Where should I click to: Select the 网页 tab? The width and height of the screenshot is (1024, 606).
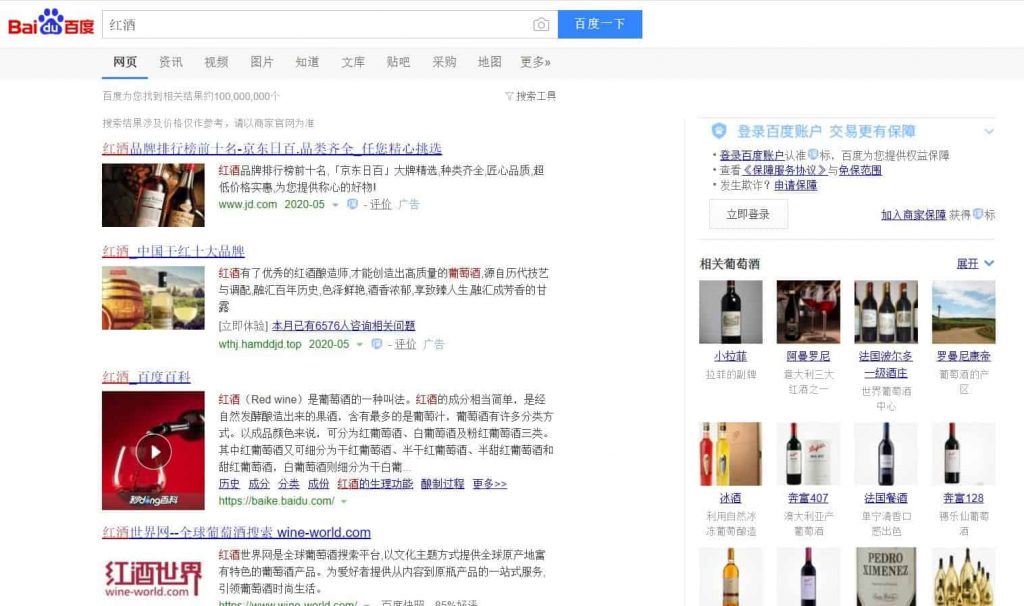125,62
